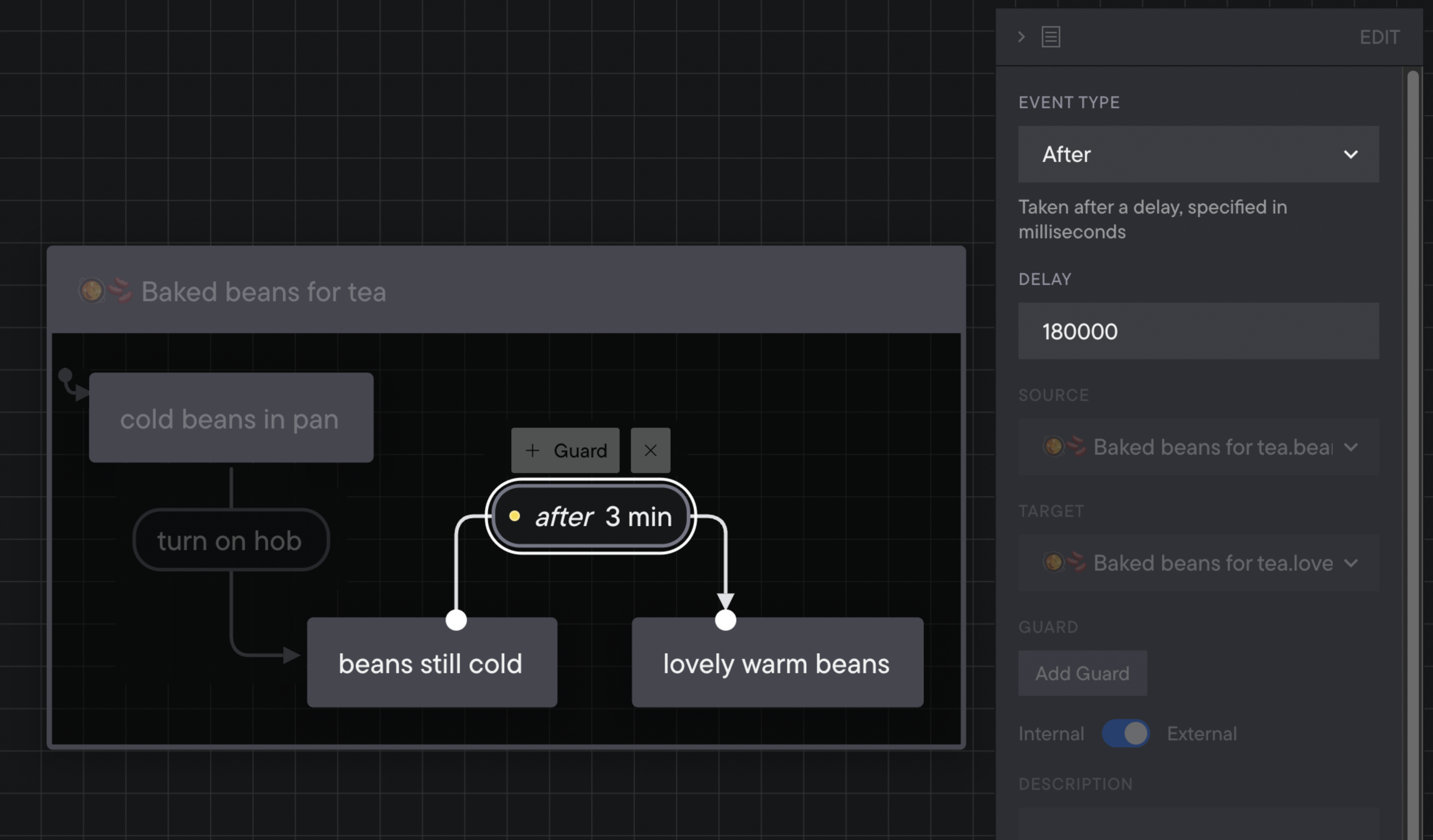Toggle the Internal/External transition switch
1433x840 pixels.
pos(1125,733)
